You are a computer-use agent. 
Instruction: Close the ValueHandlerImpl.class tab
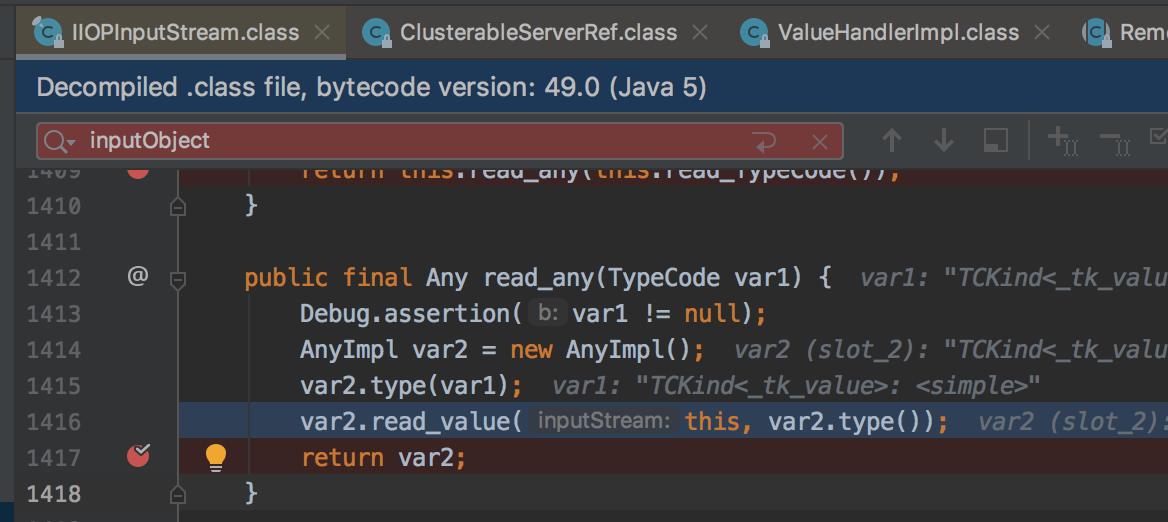(x=1042, y=33)
